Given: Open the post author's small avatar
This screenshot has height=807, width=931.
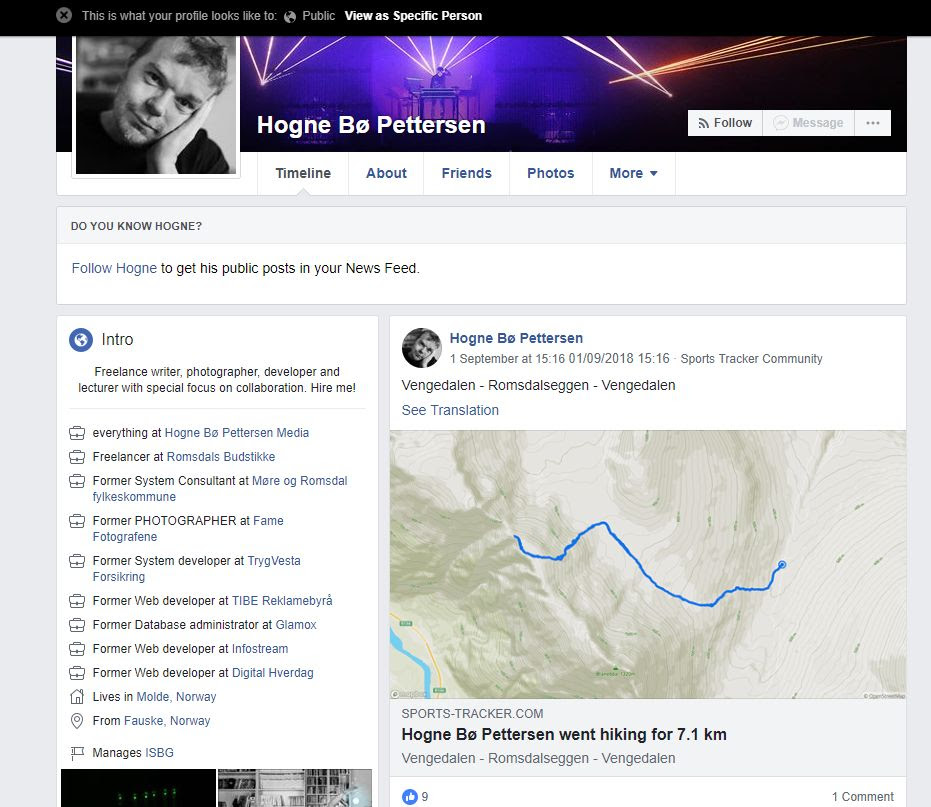Looking at the screenshot, I should click(422, 348).
